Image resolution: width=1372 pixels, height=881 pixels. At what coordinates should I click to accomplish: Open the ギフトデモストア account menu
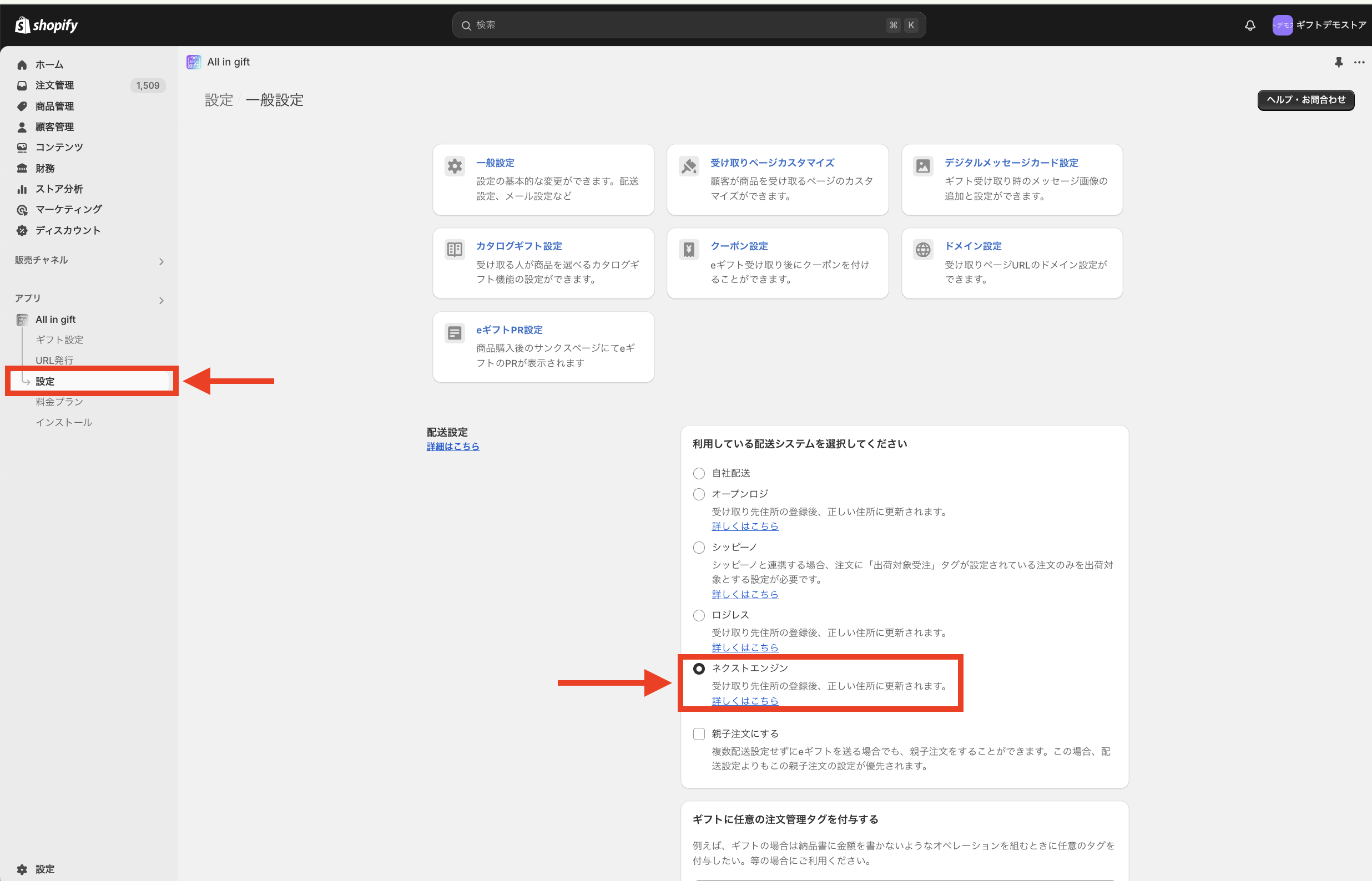pyautogui.click(x=1318, y=25)
